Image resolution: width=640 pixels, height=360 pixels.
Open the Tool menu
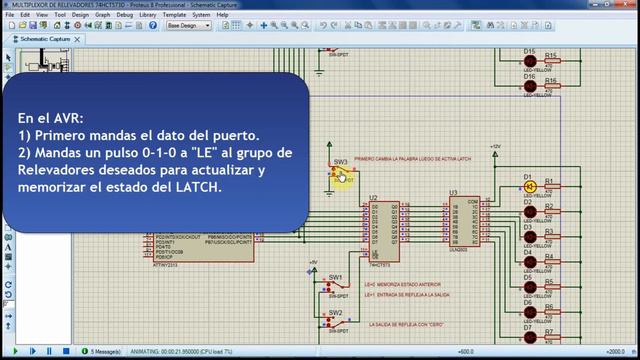point(60,15)
